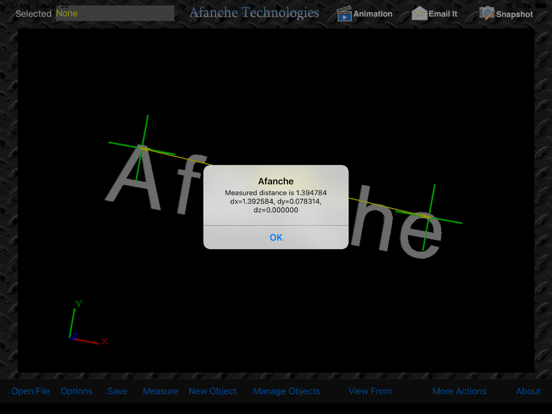The width and height of the screenshot is (552, 414).
Task: Click the XYZ axis orientation gizmo
Action: (88, 323)
